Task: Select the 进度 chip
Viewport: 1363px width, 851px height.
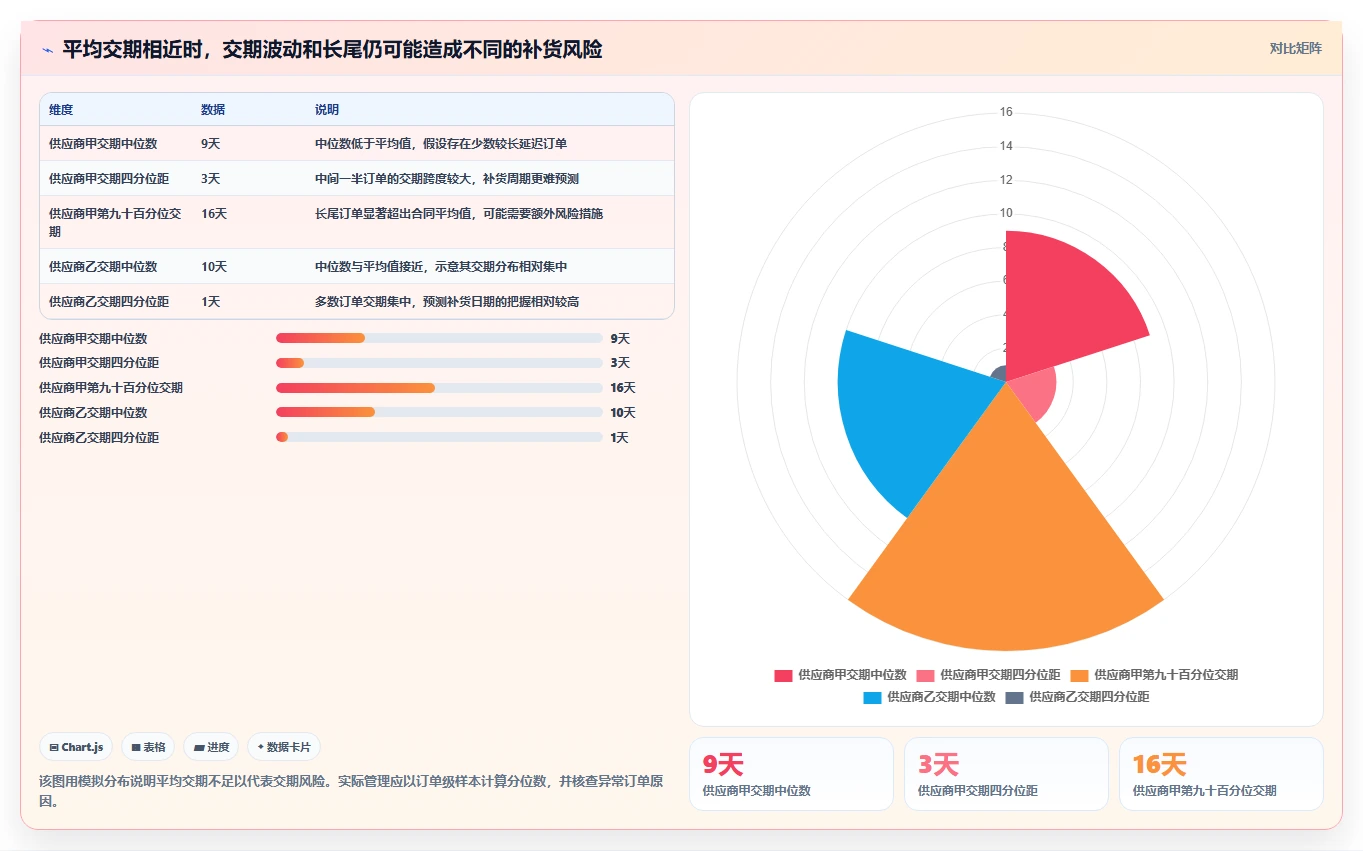Action: click(211, 747)
